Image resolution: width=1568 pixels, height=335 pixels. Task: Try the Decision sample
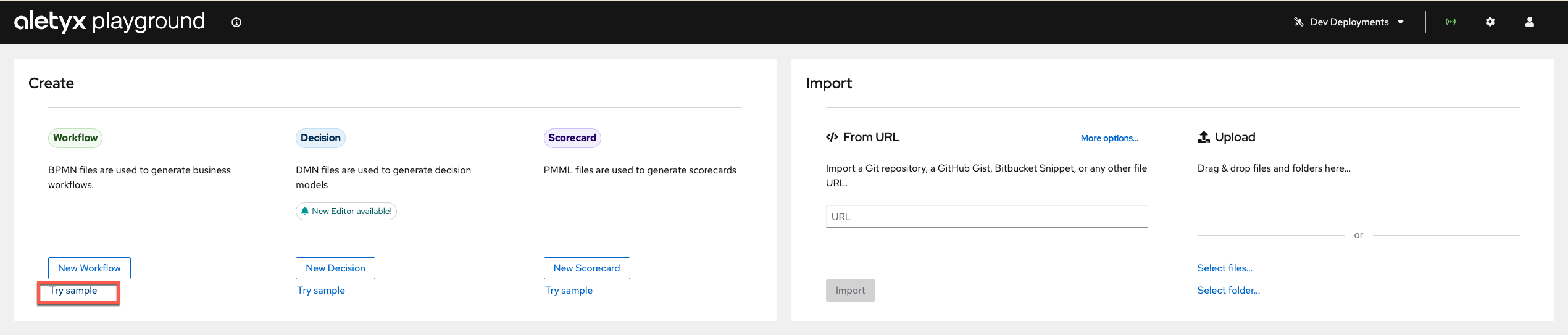point(321,291)
